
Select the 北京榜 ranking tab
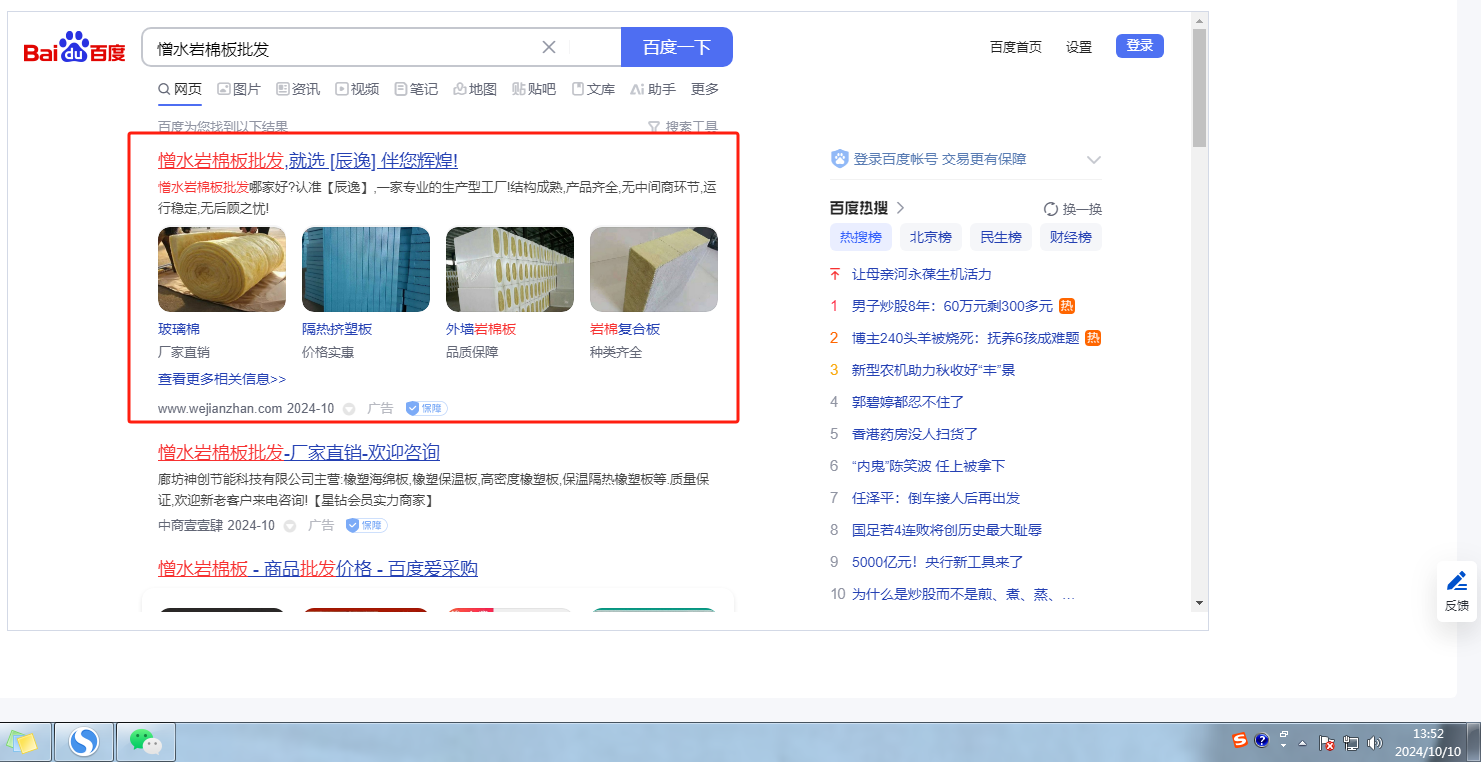[931, 237]
